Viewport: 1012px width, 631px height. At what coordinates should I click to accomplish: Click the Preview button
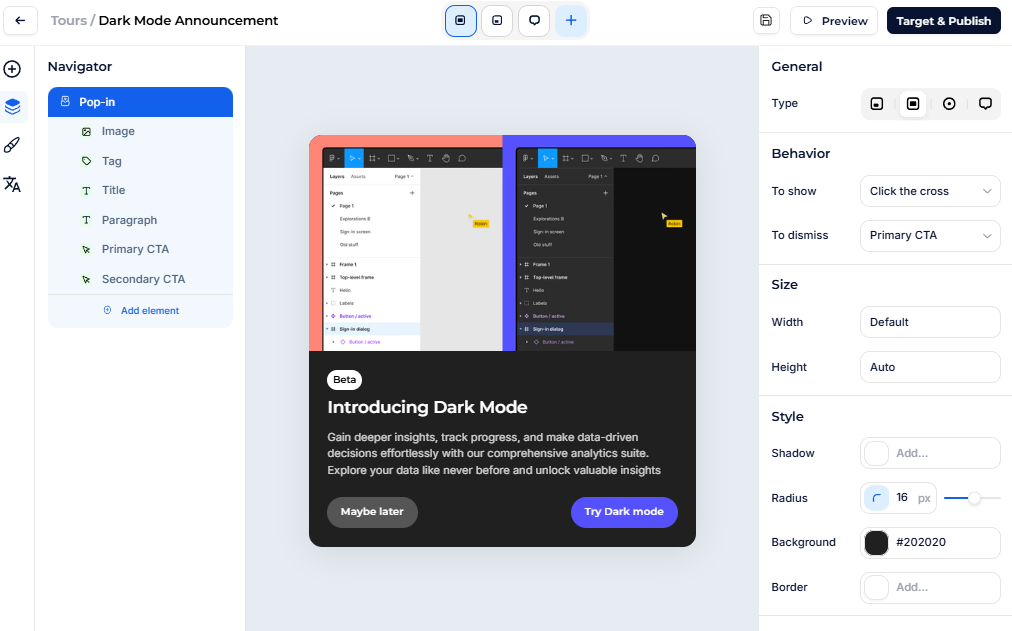(834, 21)
